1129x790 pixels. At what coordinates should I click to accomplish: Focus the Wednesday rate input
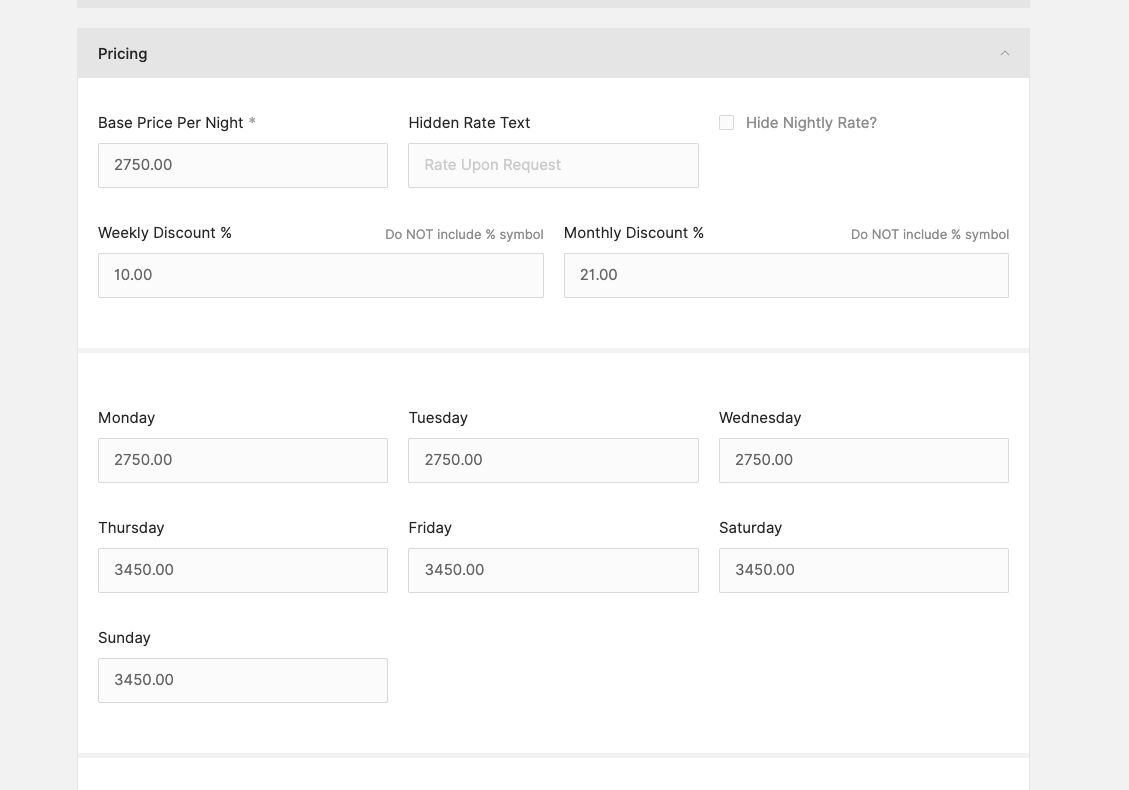[x=863, y=460]
